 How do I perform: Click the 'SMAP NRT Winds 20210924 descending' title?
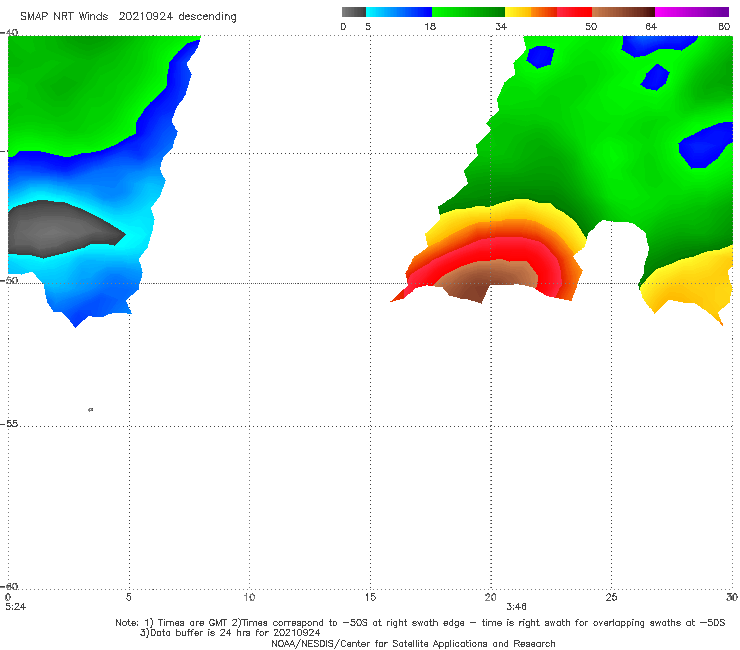(x=128, y=16)
